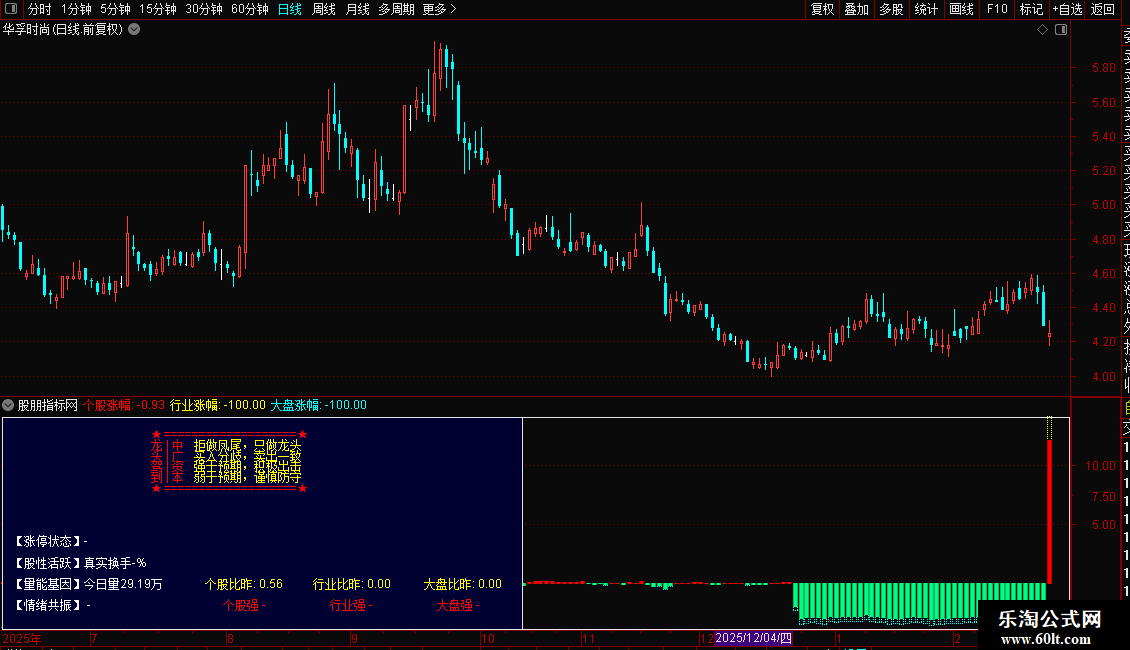Click the 个股涨幅 value label
The image size is (1130, 650).
pos(124,405)
